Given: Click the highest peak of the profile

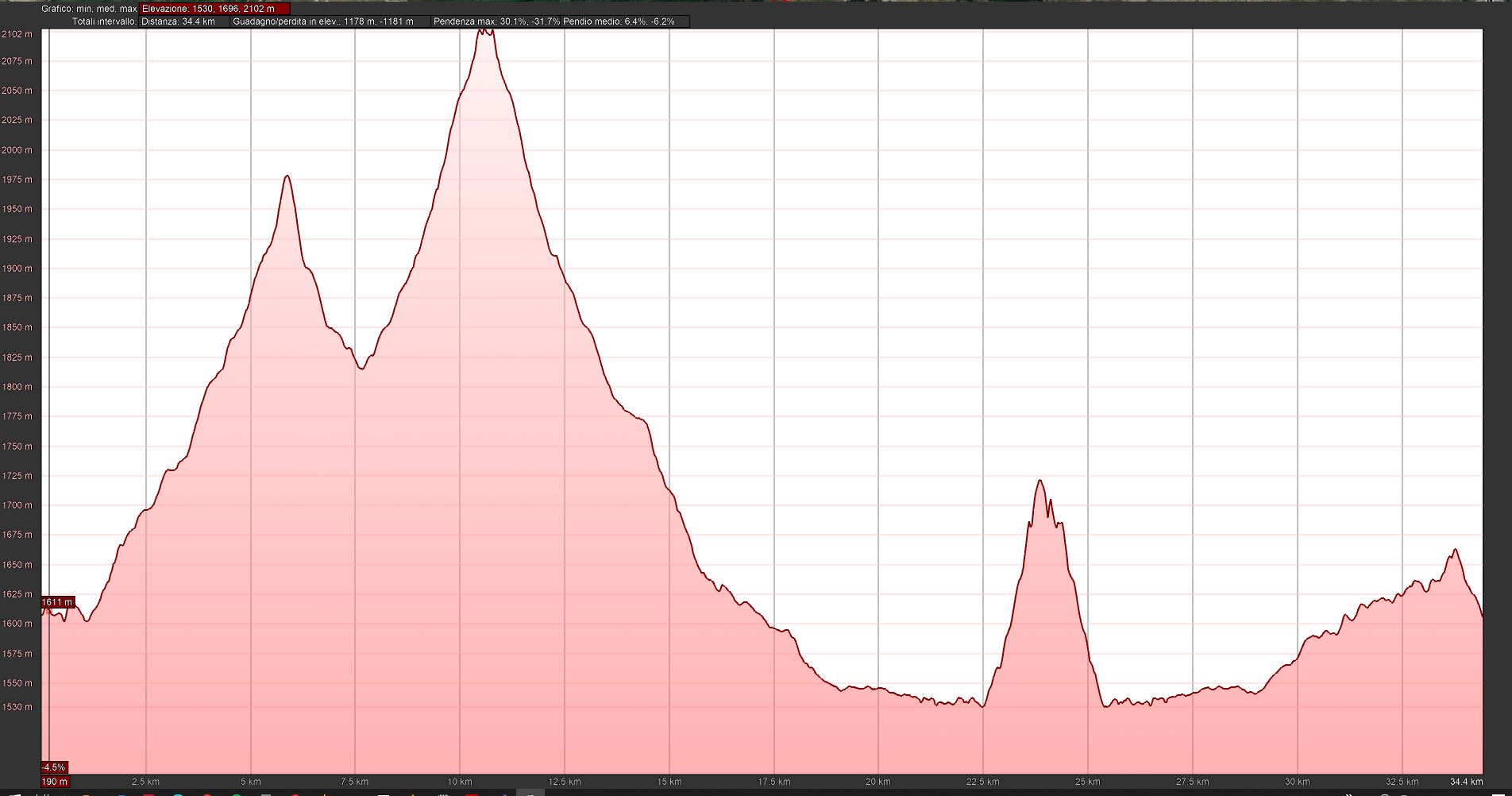Looking at the screenshot, I should click(x=486, y=32).
